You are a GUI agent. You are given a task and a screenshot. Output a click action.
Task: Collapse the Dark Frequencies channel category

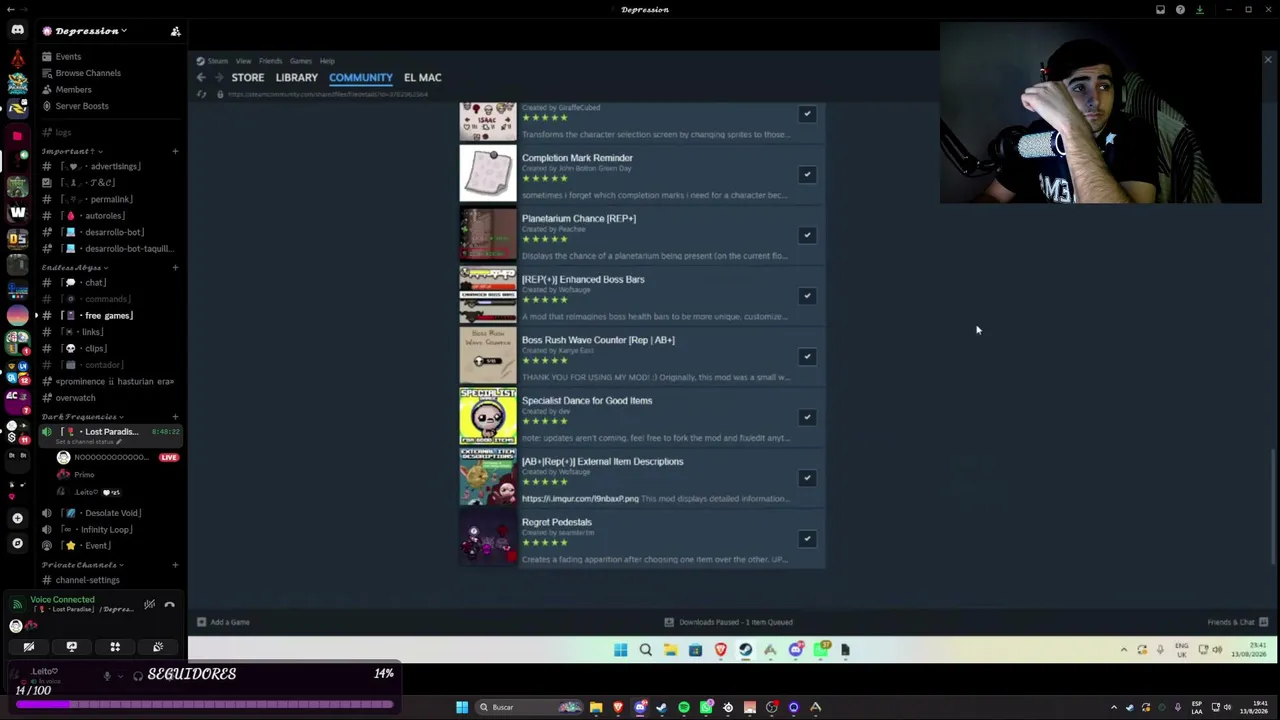[83, 416]
